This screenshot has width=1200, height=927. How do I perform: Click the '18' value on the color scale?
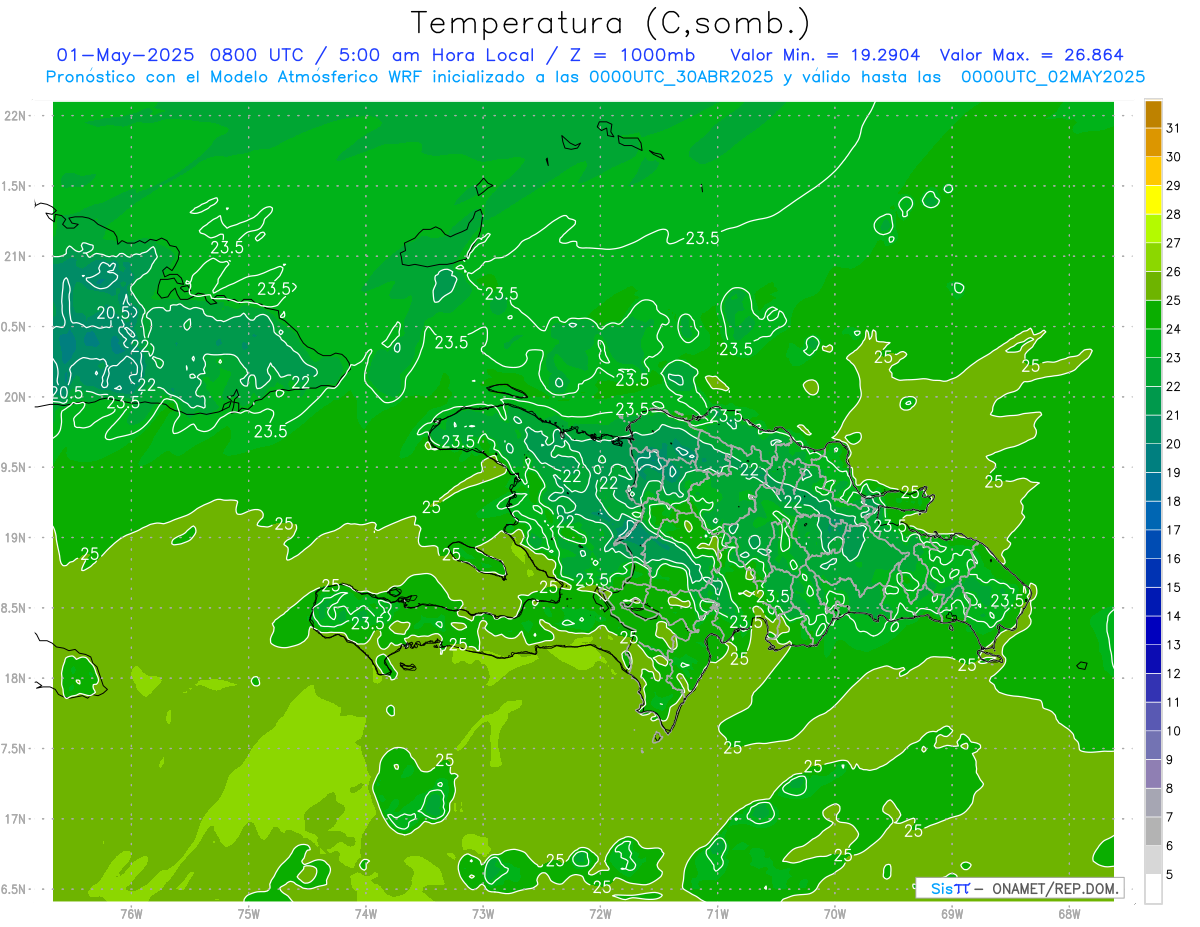click(1174, 501)
